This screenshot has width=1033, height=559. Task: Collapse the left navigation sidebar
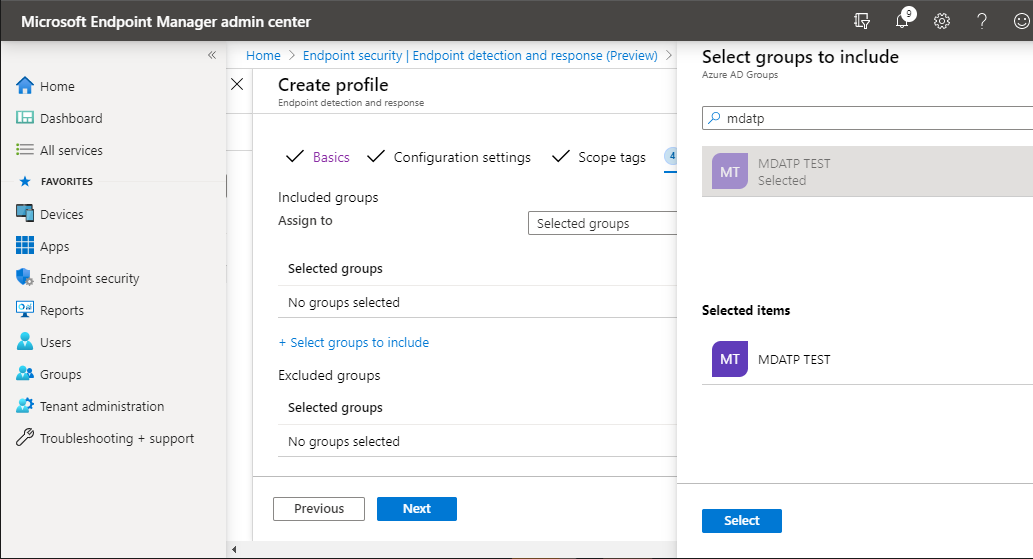(212, 55)
